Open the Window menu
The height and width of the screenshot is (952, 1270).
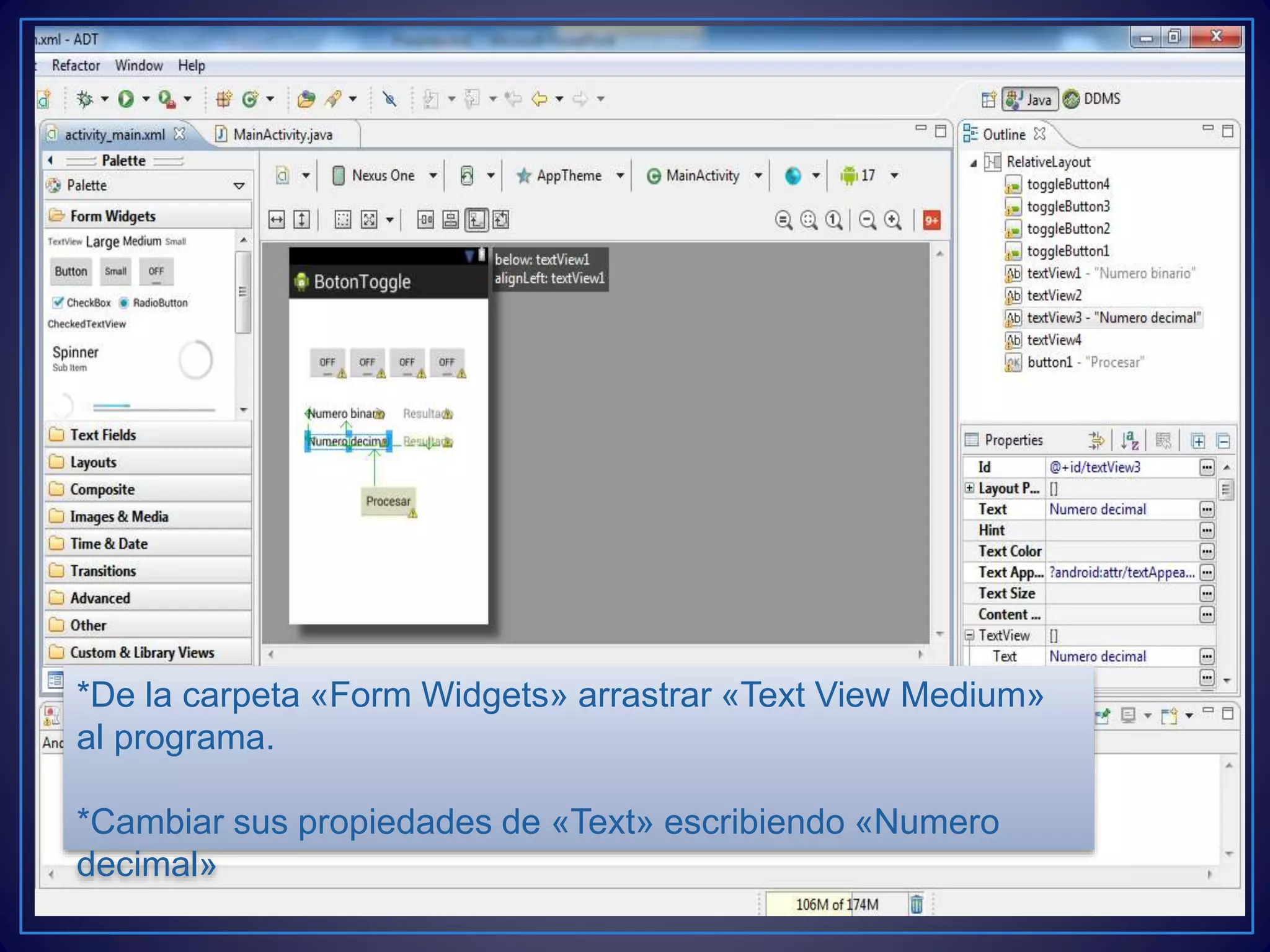139,65
